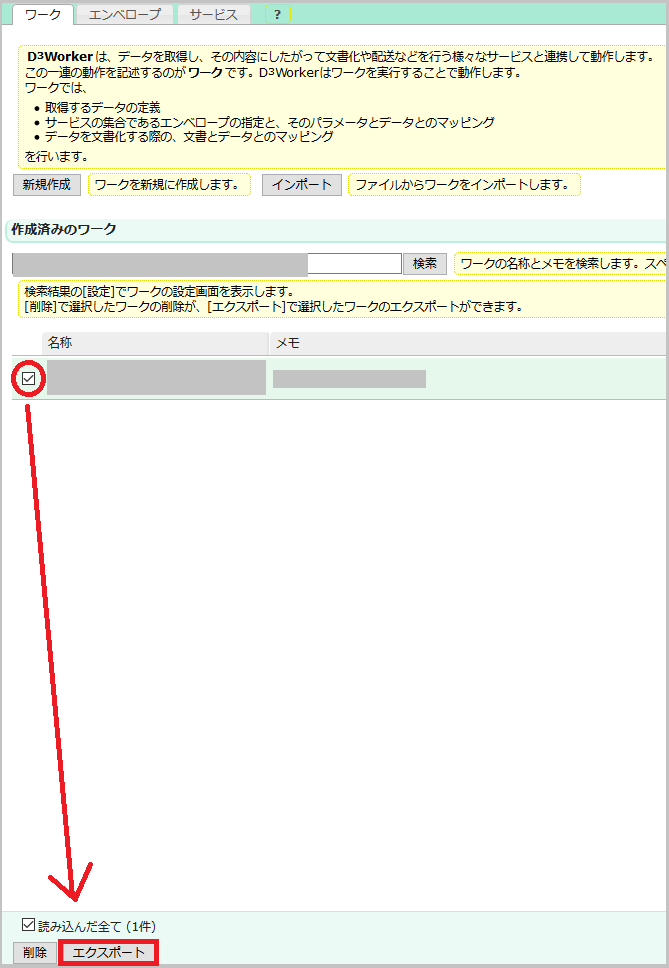Open the help '?' tab
Screen dimensions: 669x968
[x=277, y=15]
